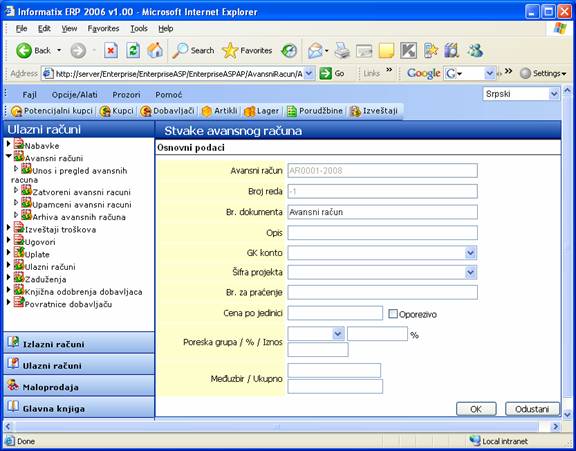Expand Izveštaji troškova tree node
This screenshot has width=576, height=451.
(9, 228)
